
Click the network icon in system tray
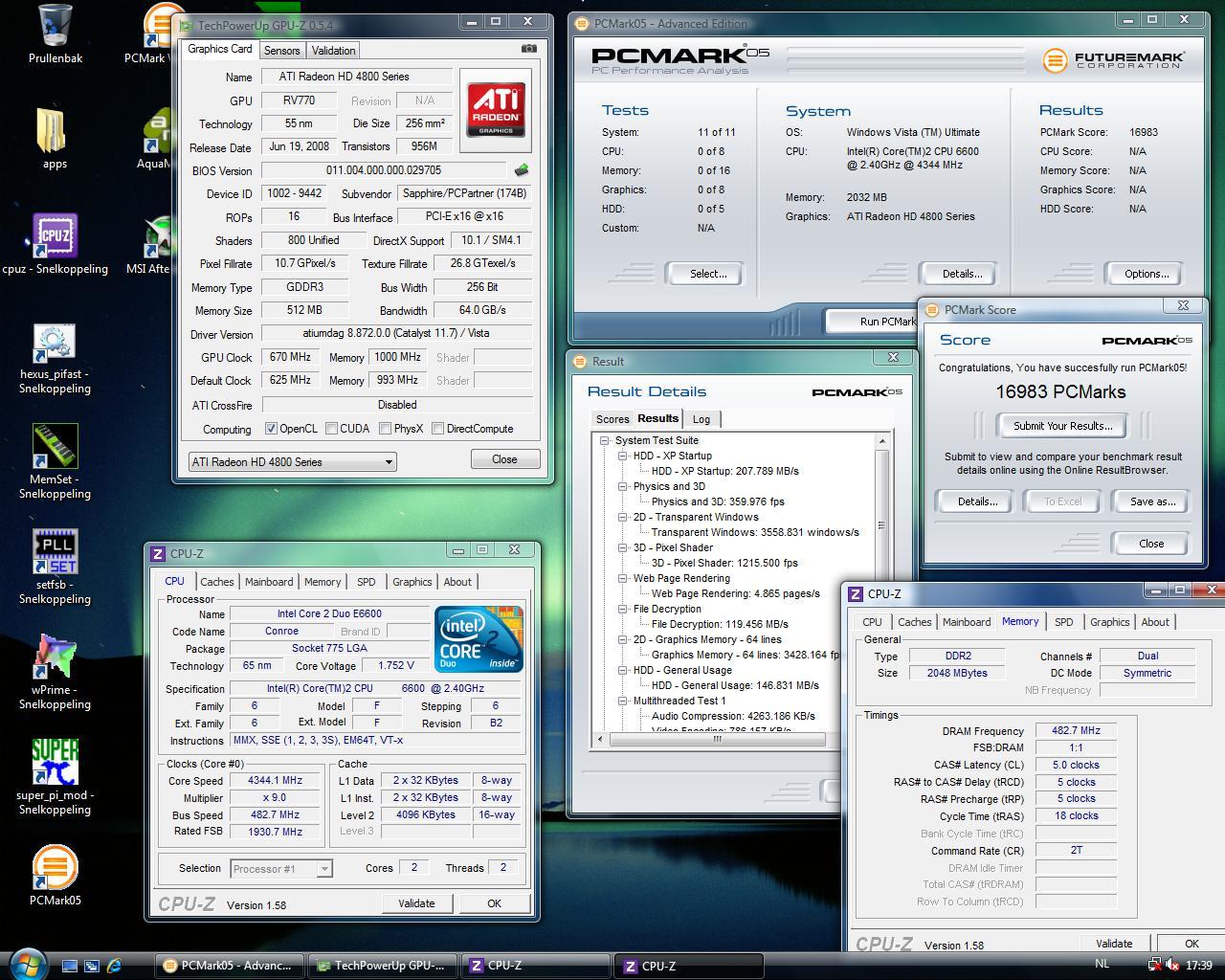pyautogui.click(x=1154, y=966)
